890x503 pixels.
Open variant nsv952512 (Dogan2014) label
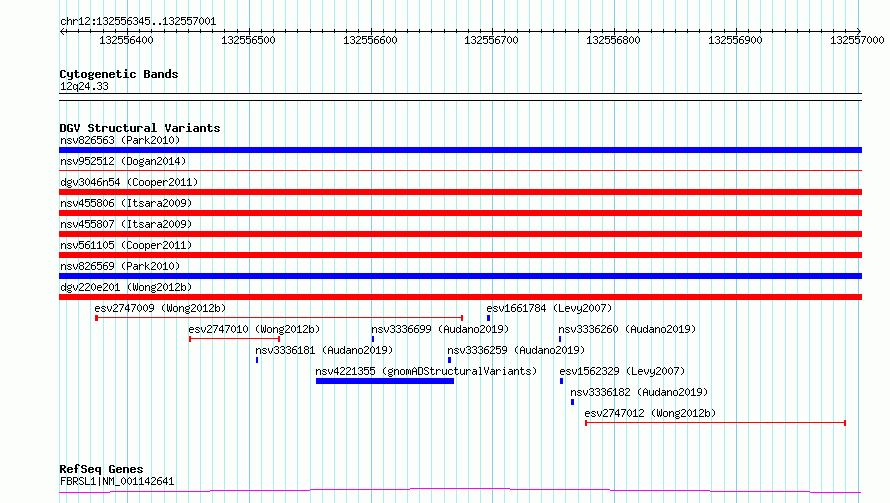pos(123,161)
